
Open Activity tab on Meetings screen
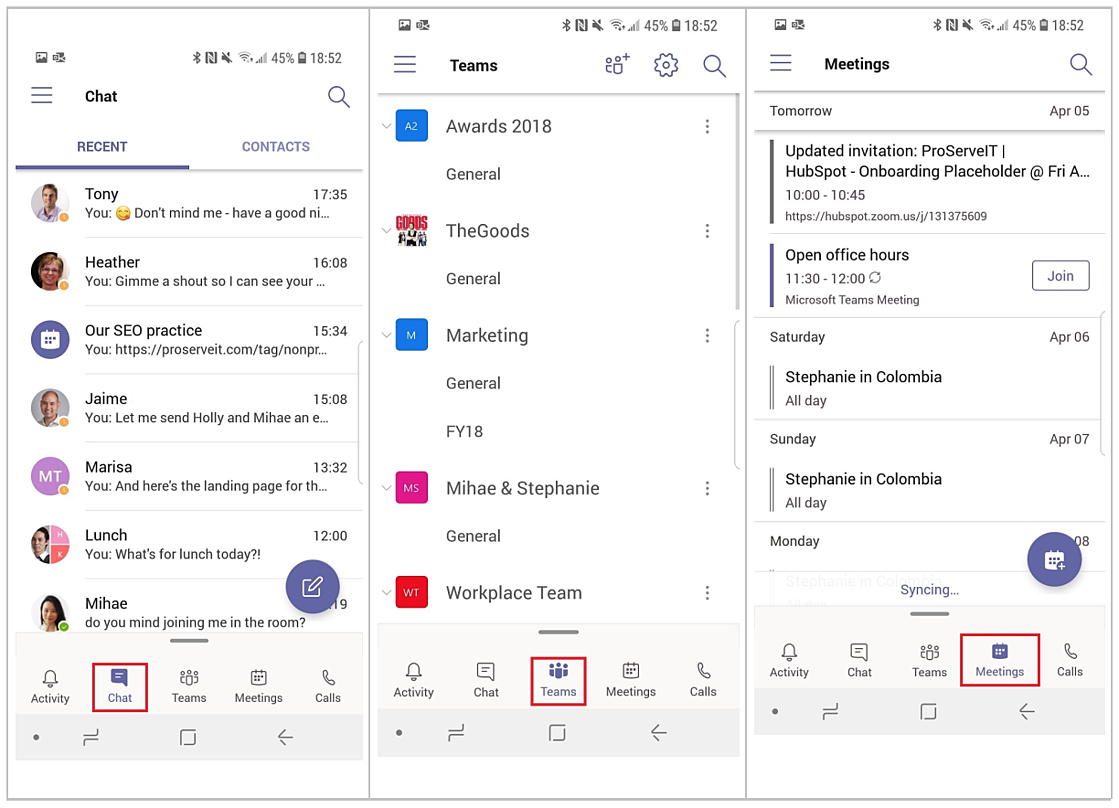click(x=789, y=660)
